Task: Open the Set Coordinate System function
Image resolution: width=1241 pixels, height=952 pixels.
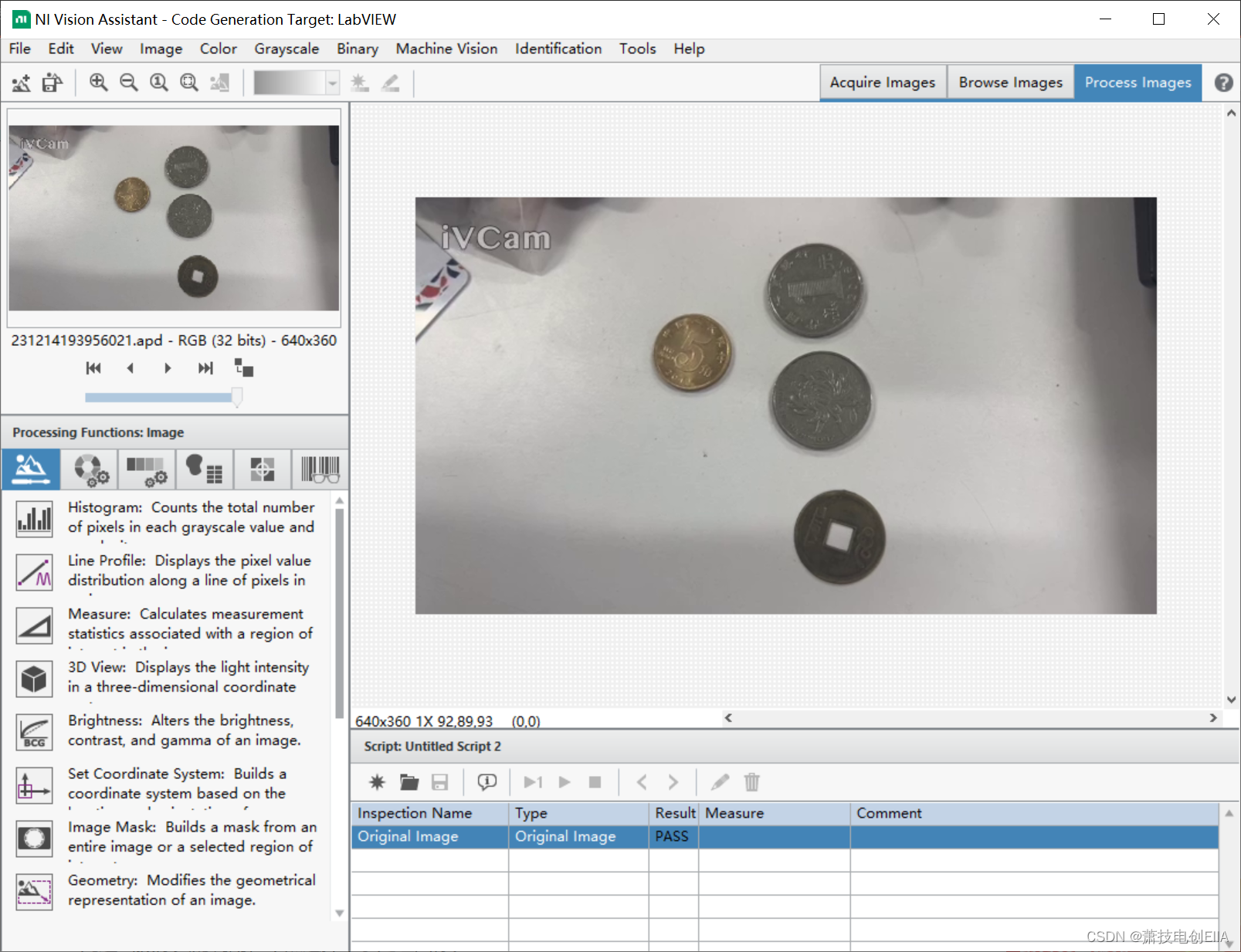Action: pyautogui.click(x=35, y=784)
